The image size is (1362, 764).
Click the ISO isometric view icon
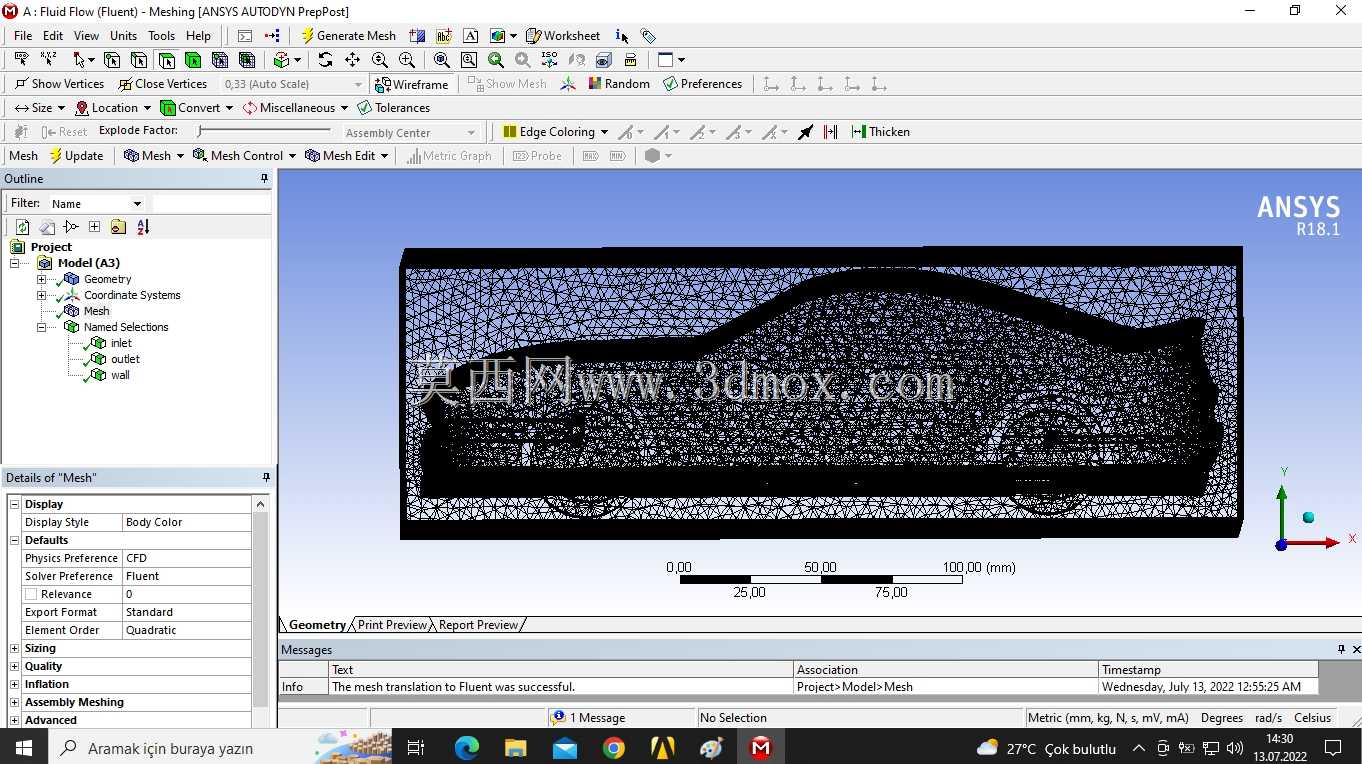tap(549, 60)
